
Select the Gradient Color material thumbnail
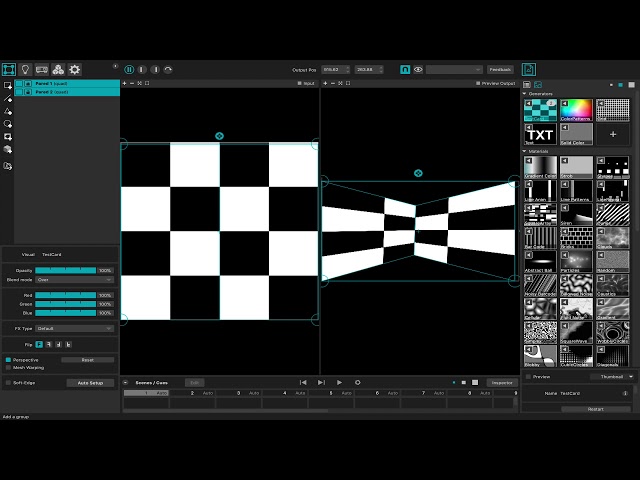540,167
